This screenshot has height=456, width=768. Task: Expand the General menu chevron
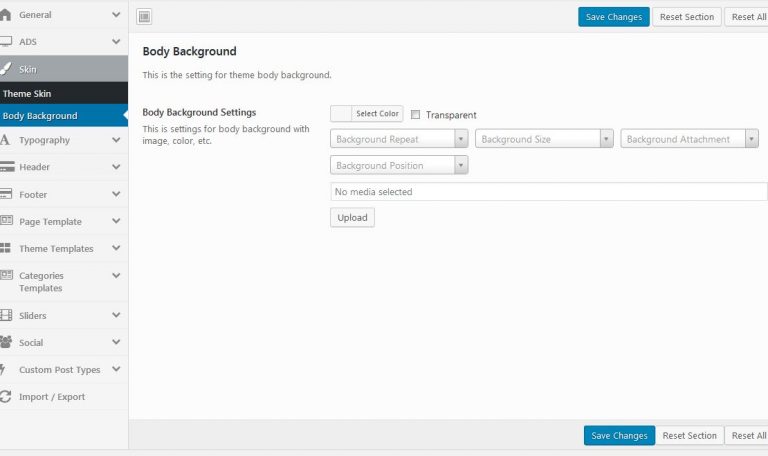point(116,15)
